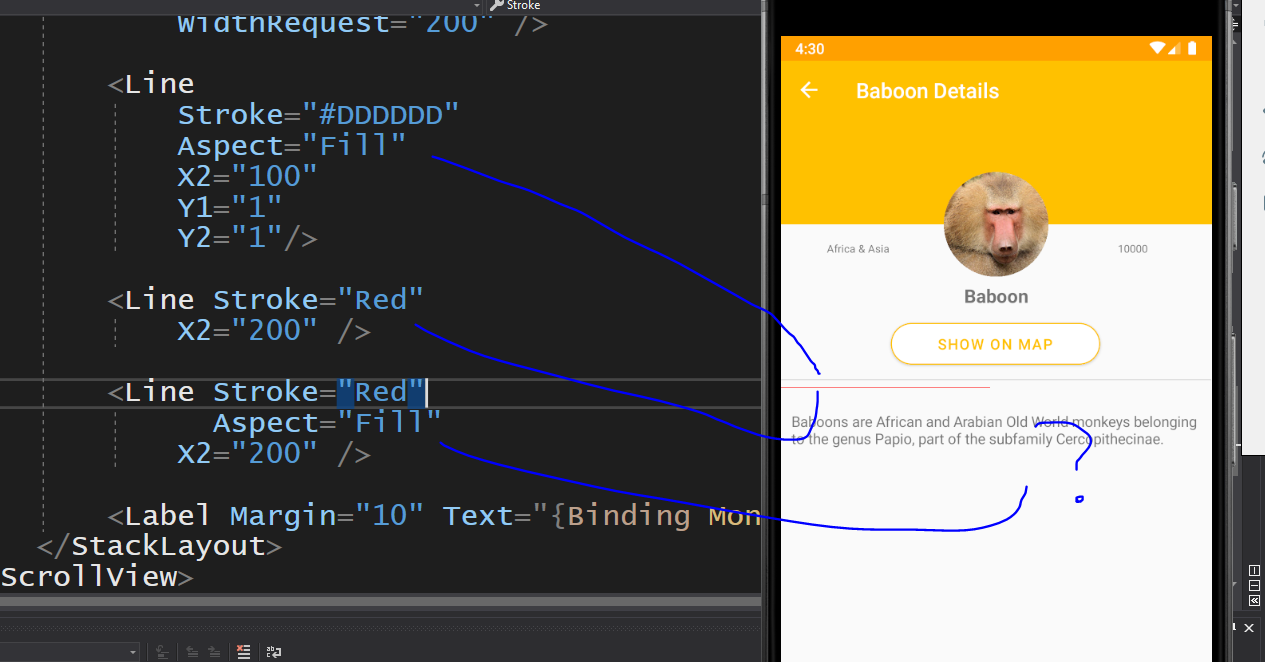The width and height of the screenshot is (1265, 662).
Task: Collapse the side panel using double-chevron icon
Action: (x=1254, y=600)
